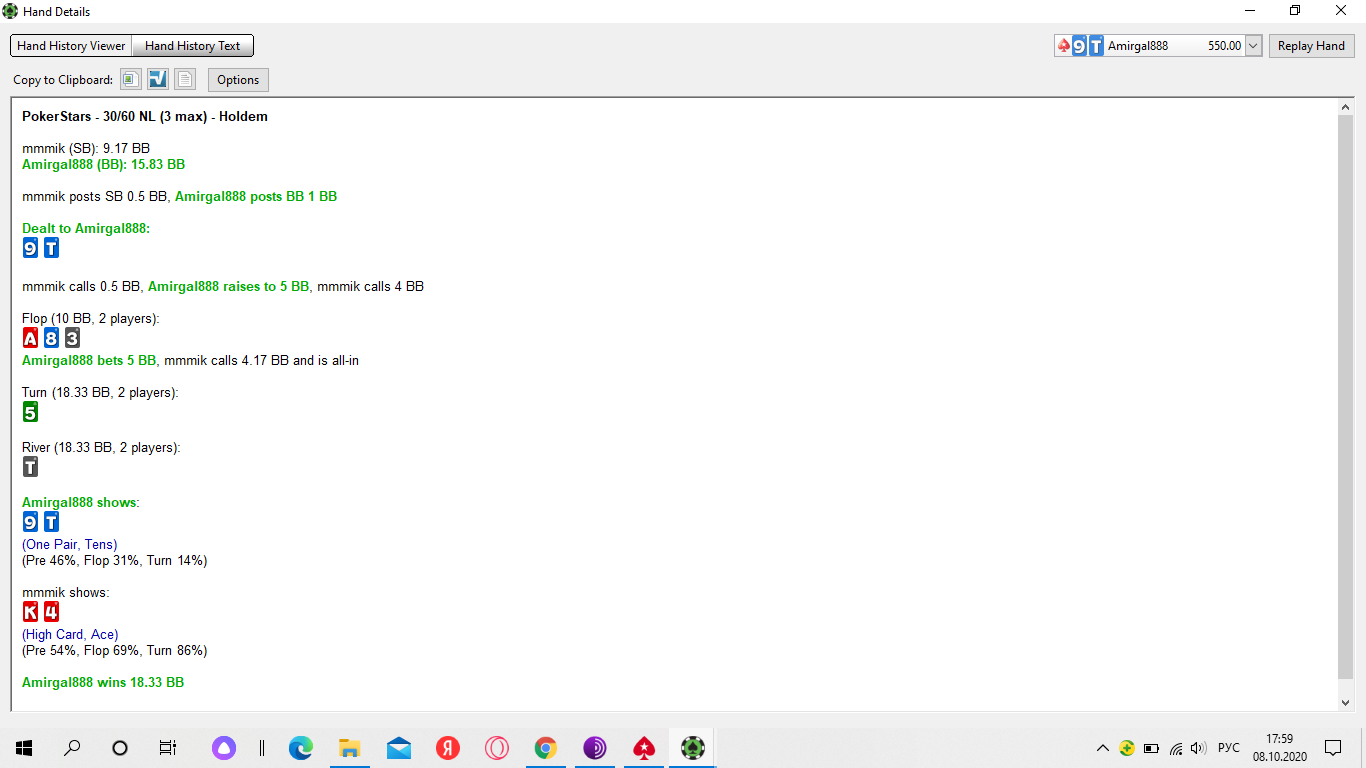Click '(Pre 54%, Flop 69%, Turn 86%)' equity line
This screenshot has height=768, width=1366.
click(x=115, y=650)
